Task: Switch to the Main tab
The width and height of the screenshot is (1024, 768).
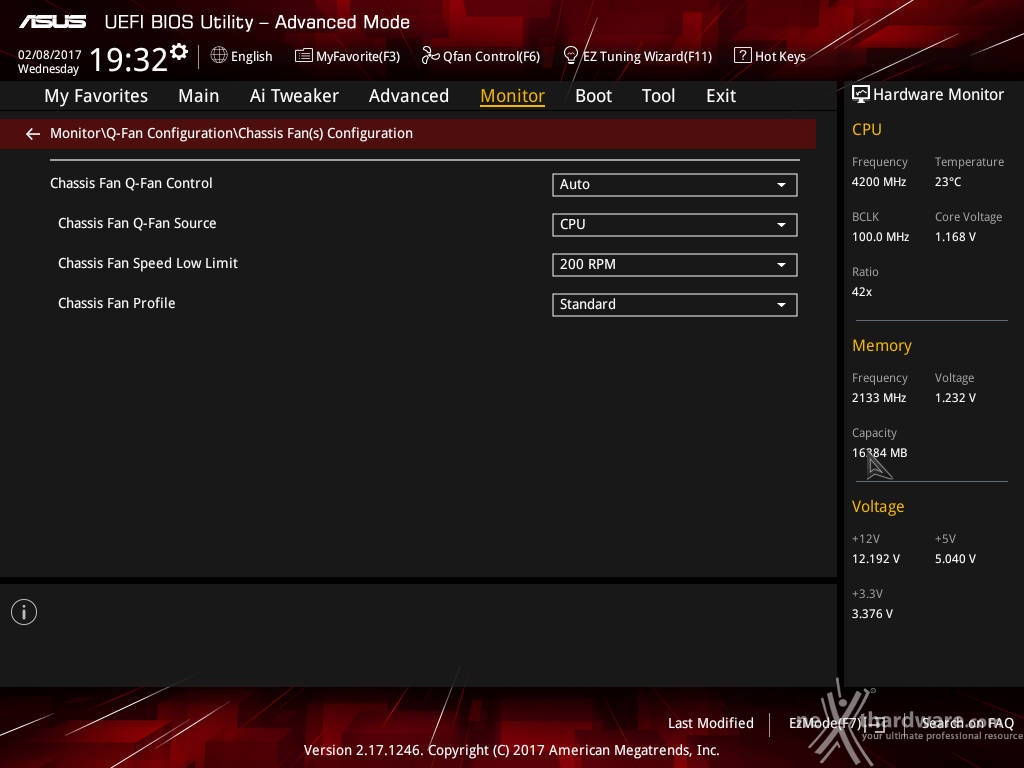Action: (199, 96)
